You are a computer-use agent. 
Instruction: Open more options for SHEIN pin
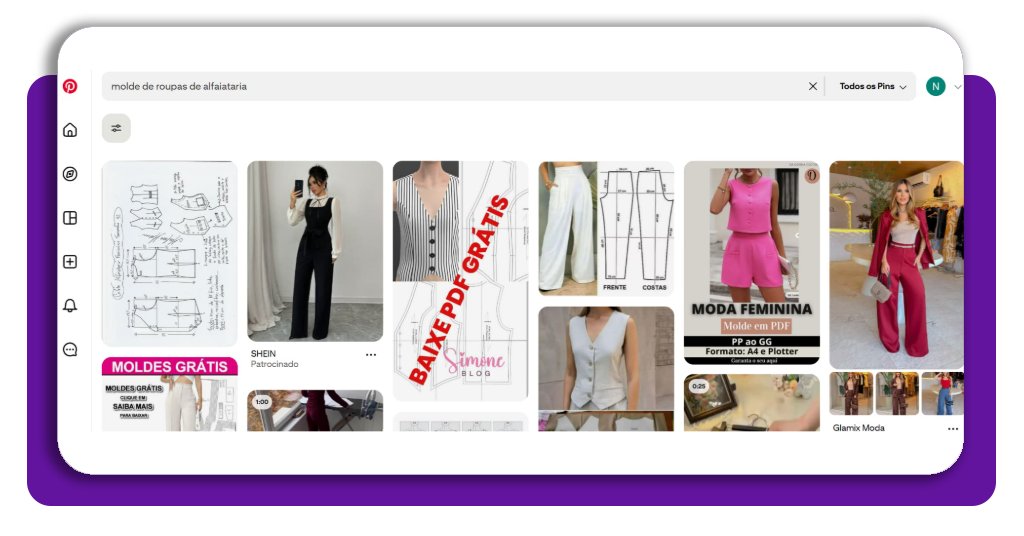[x=371, y=354]
